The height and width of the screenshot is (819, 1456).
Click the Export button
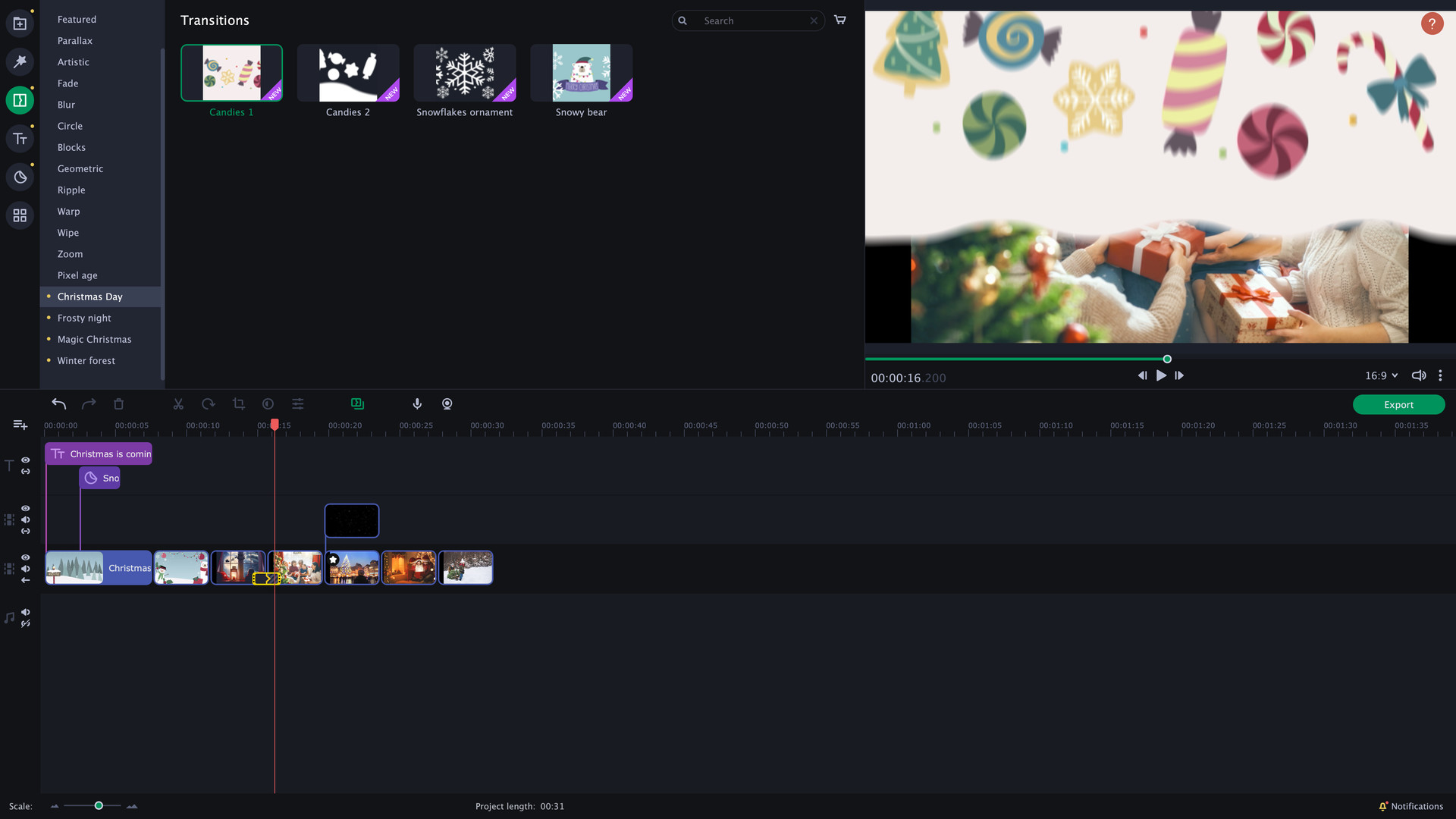coord(1398,404)
